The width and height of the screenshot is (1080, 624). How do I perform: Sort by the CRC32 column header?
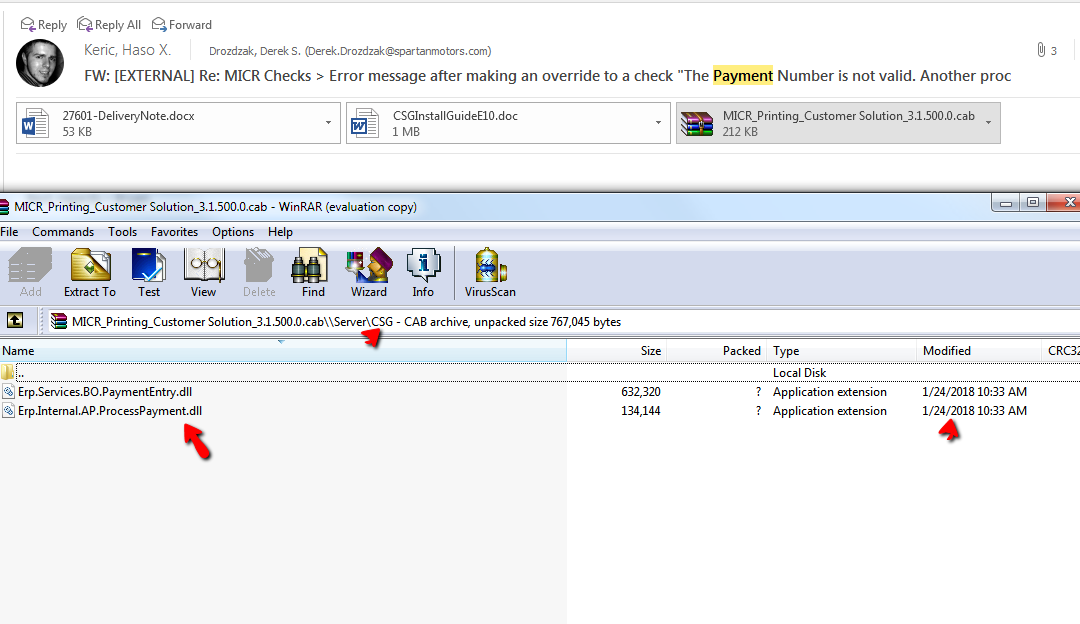[x=1061, y=351]
